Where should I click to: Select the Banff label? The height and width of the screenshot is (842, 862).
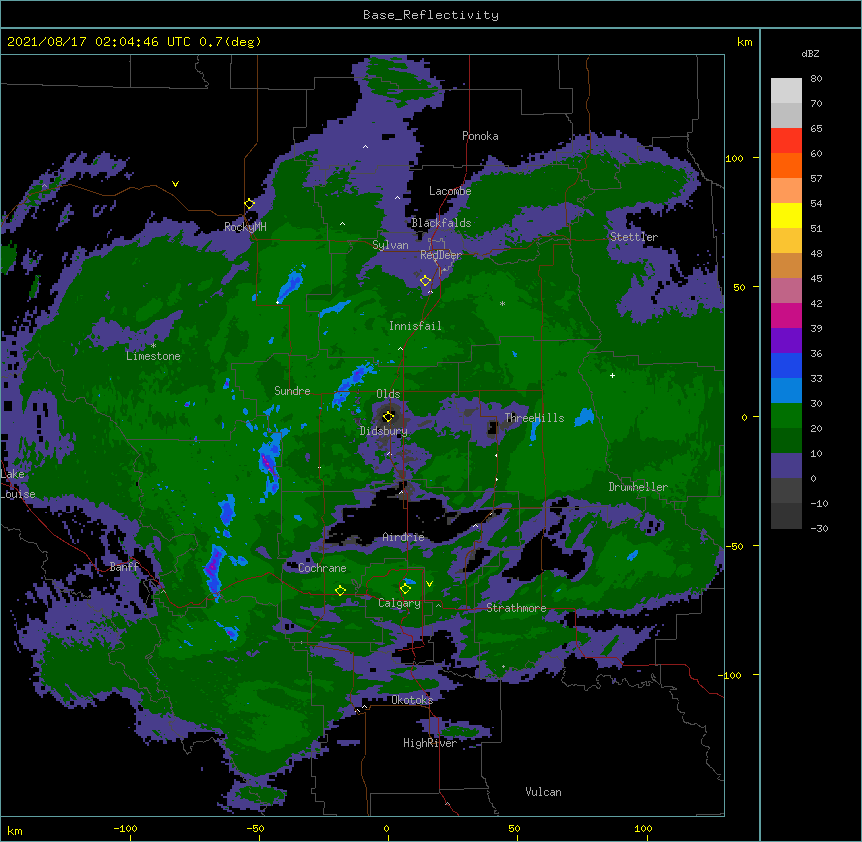[x=124, y=567]
